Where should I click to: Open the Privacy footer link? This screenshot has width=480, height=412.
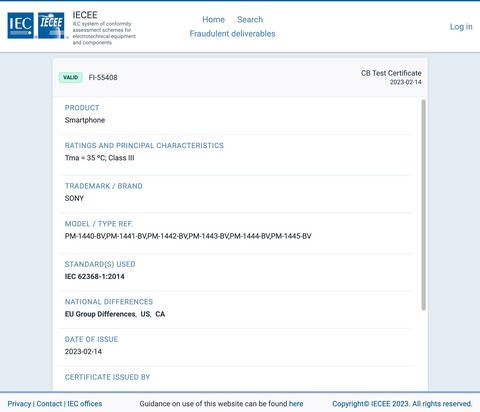(19, 404)
